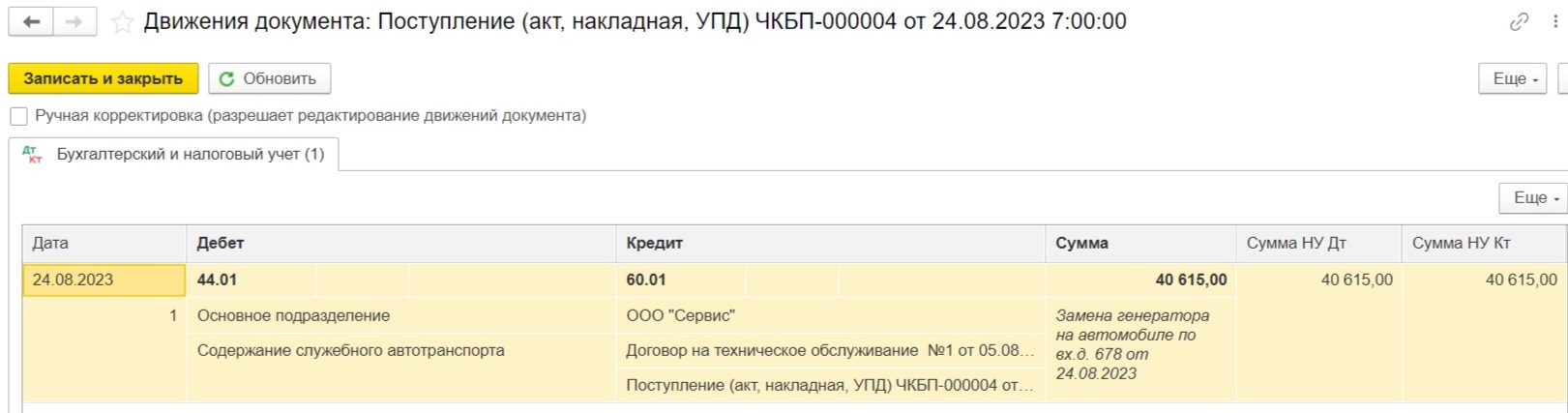Image resolution: width=1568 pixels, height=413 pixels.
Task: Add to favorites with the star icon
Action: click(x=122, y=22)
